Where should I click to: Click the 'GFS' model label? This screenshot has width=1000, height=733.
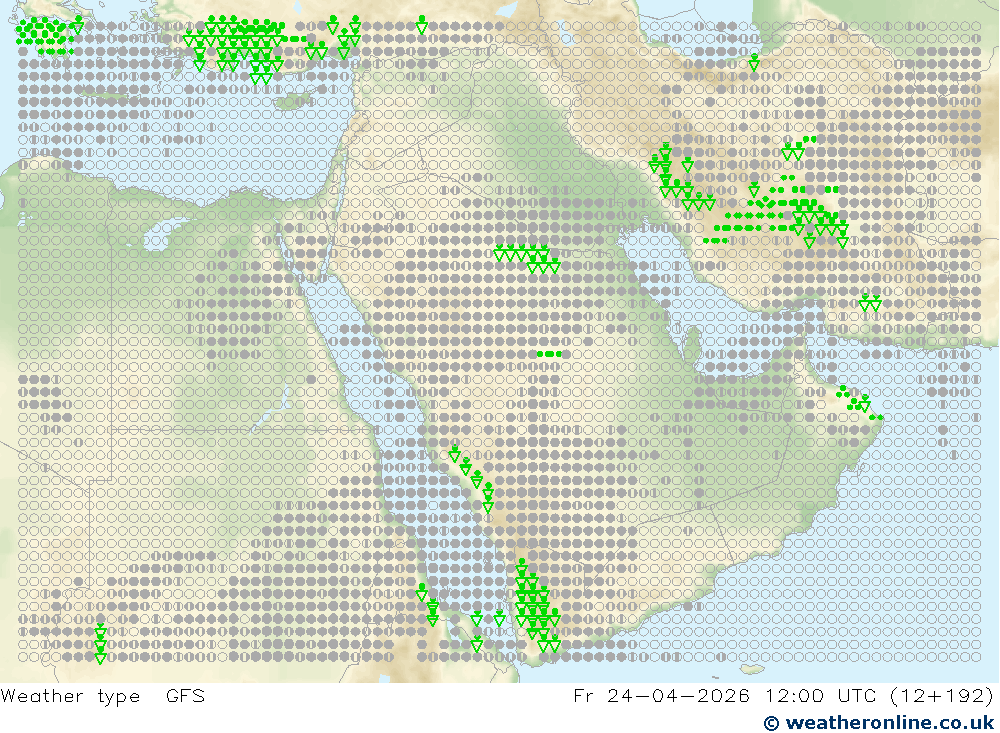pos(186,695)
